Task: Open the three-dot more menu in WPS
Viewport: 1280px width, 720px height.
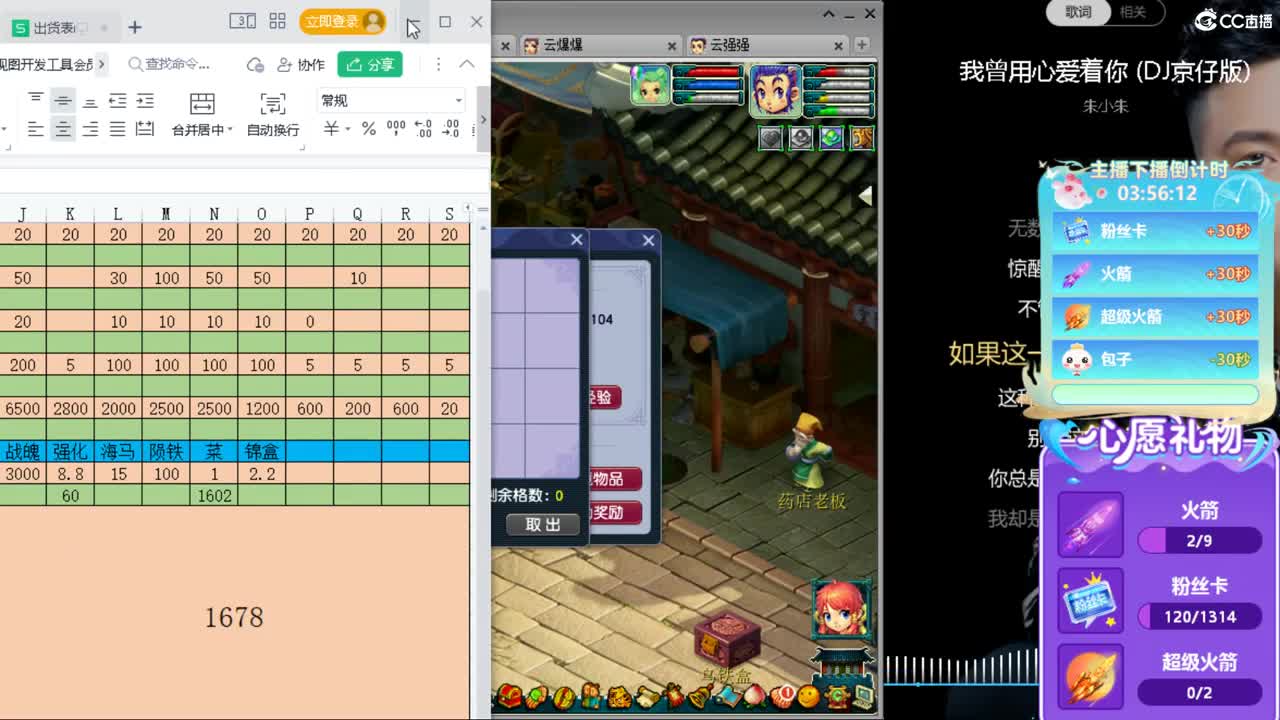Action: [438, 64]
